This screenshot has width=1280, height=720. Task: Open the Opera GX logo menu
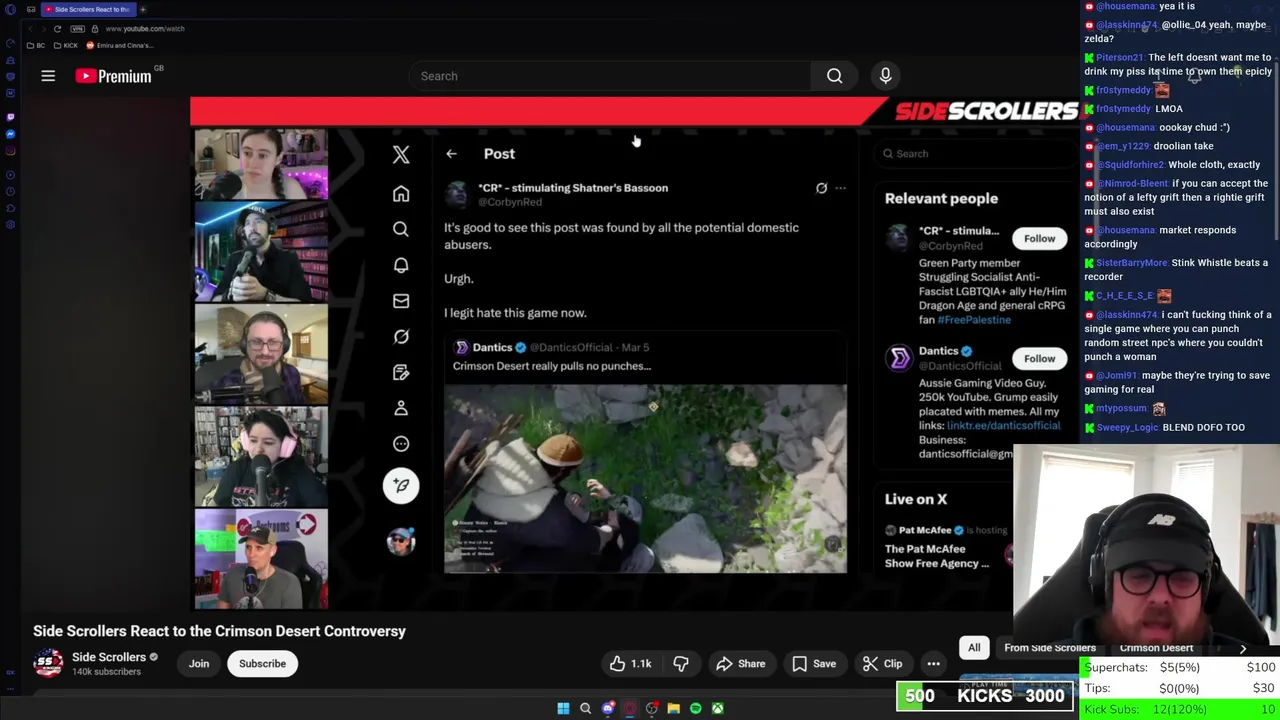point(10,9)
